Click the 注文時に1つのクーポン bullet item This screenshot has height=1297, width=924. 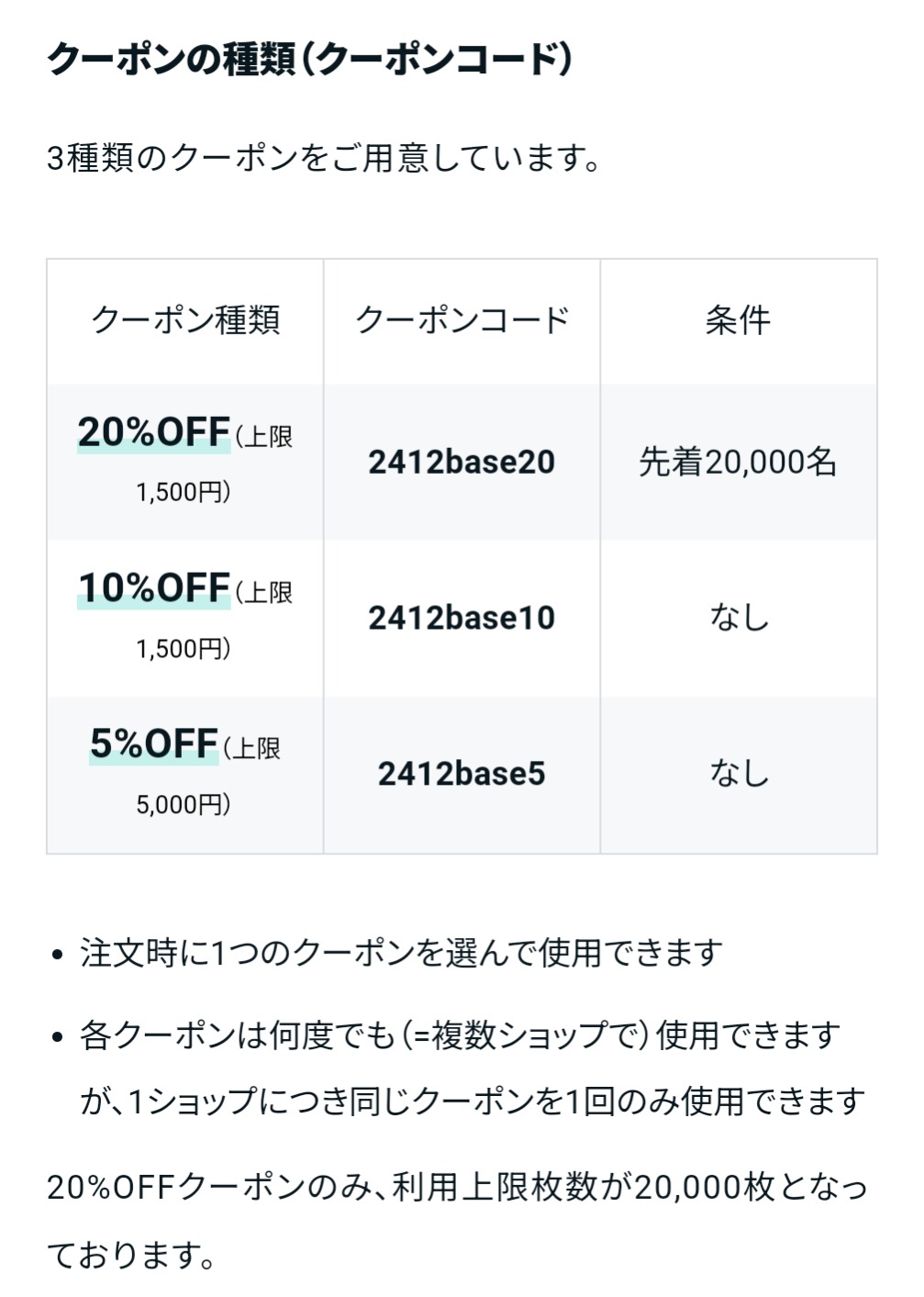(x=402, y=953)
